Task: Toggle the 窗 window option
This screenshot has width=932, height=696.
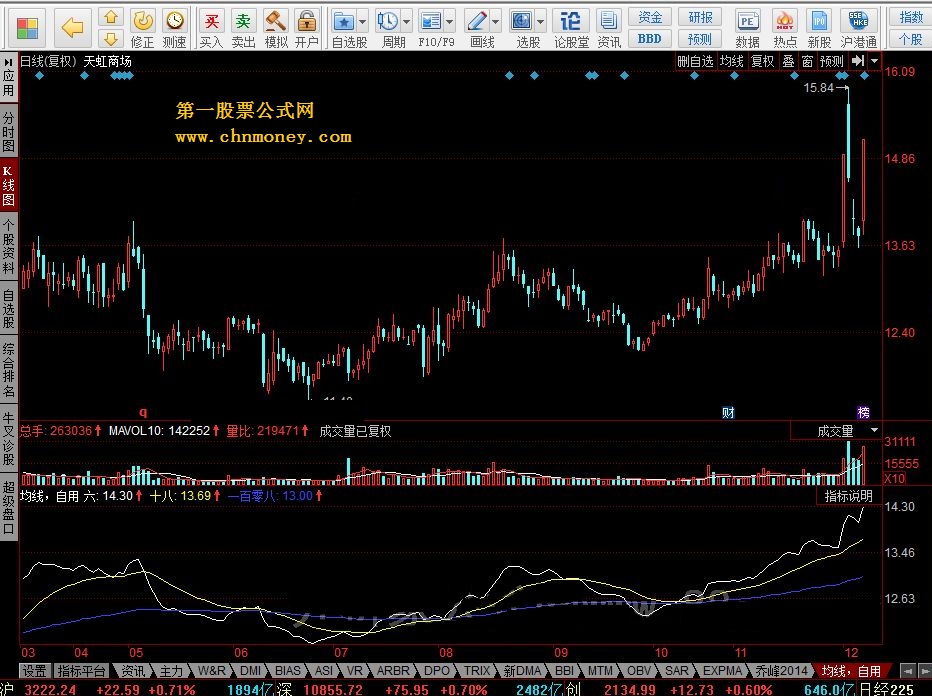Action: pos(807,61)
